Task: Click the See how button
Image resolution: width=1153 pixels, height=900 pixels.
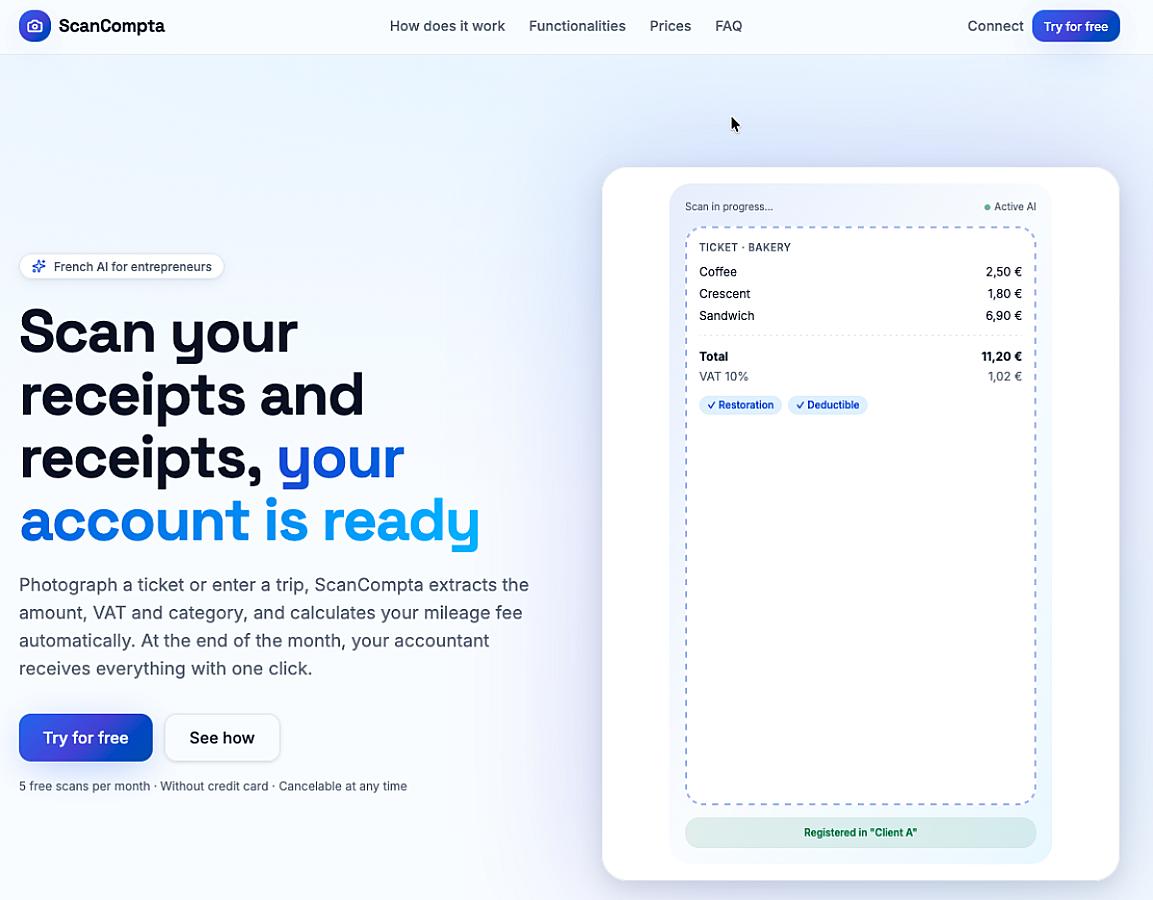Action: (x=222, y=738)
